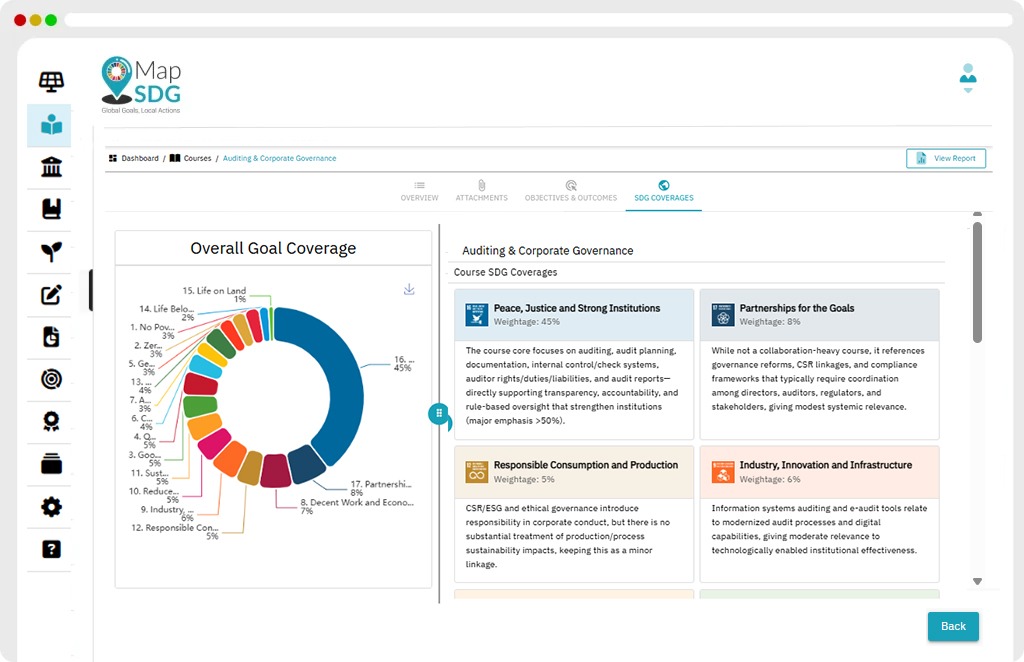
Task: Download the Overall Goal Coverage chart
Action: 409,289
